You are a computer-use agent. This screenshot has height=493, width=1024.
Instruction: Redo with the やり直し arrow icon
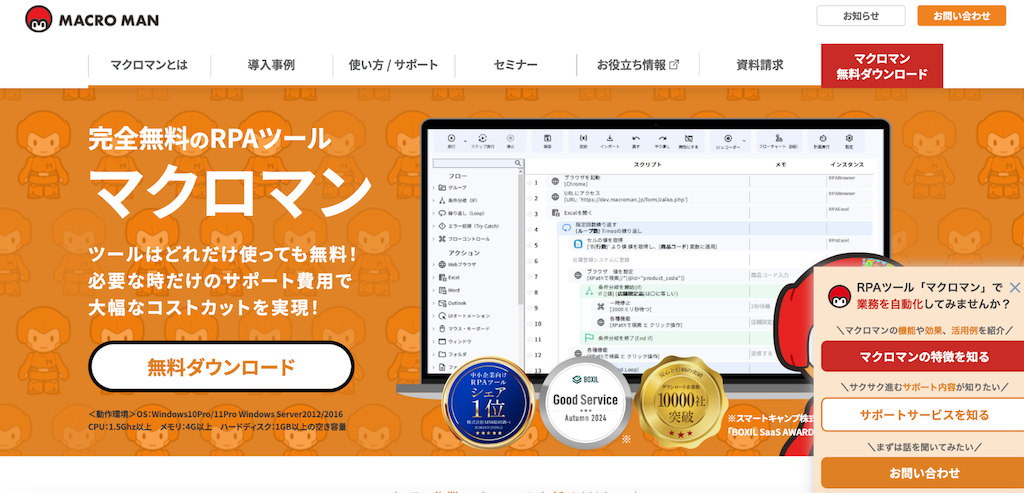(x=662, y=138)
